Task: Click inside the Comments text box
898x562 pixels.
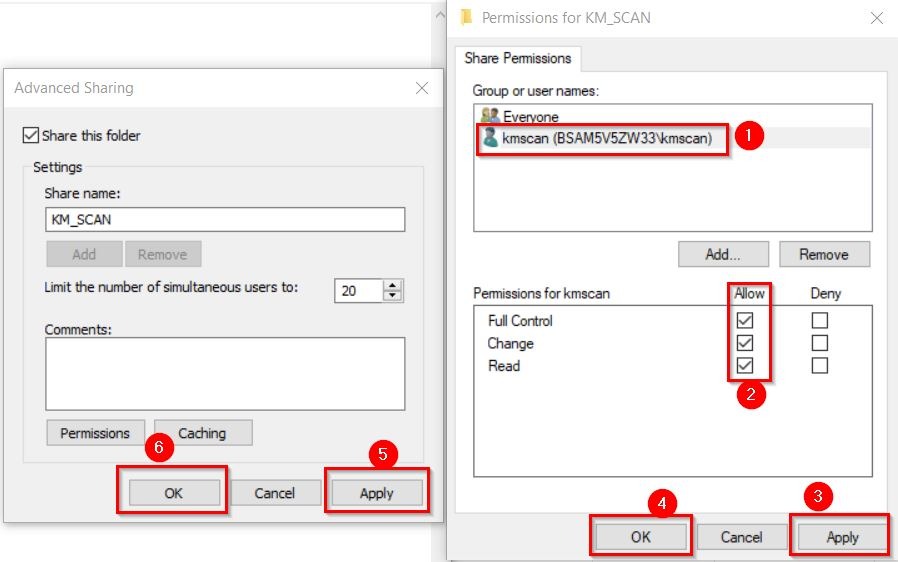Action: pos(224,373)
